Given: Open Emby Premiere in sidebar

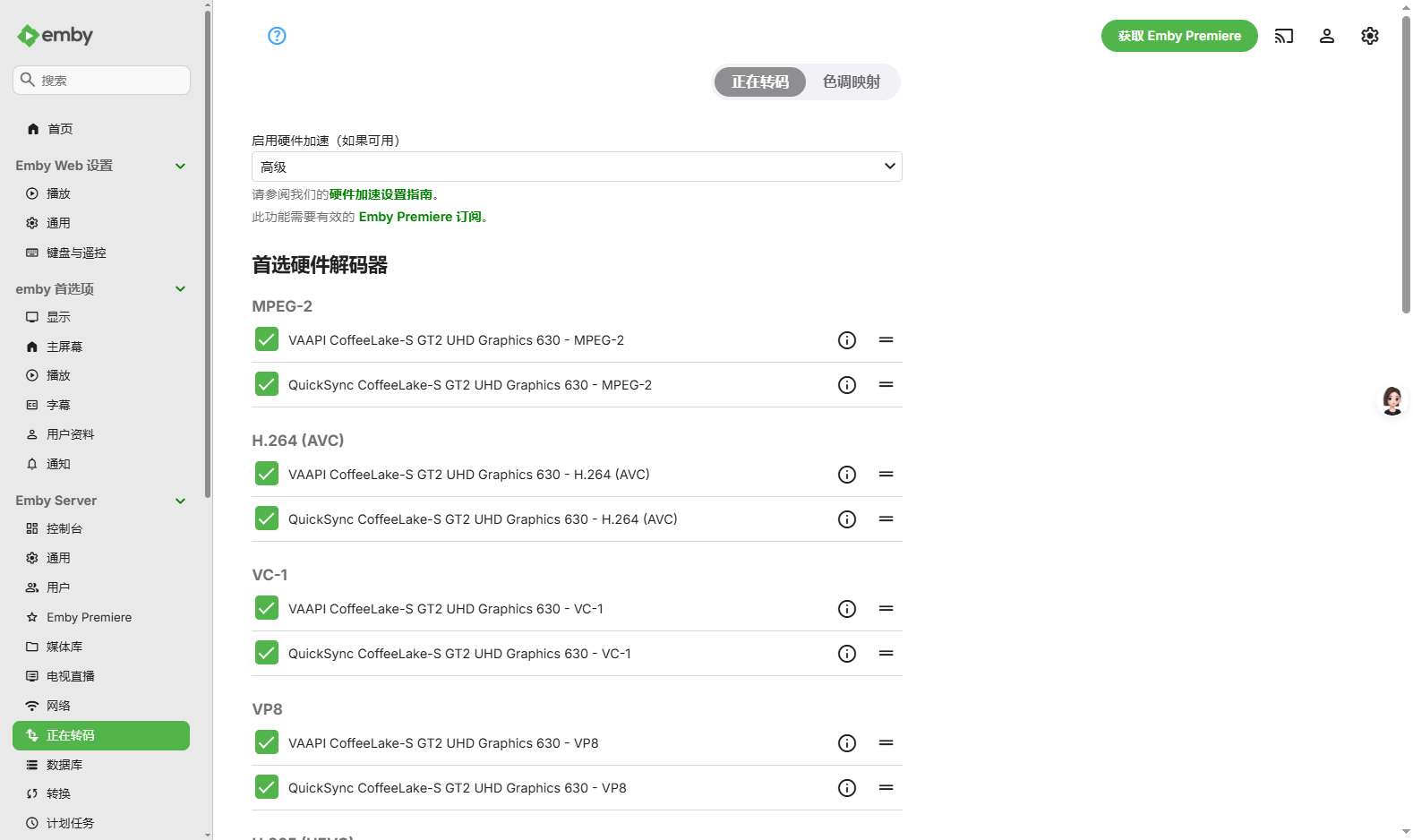Looking at the screenshot, I should point(101,617).
